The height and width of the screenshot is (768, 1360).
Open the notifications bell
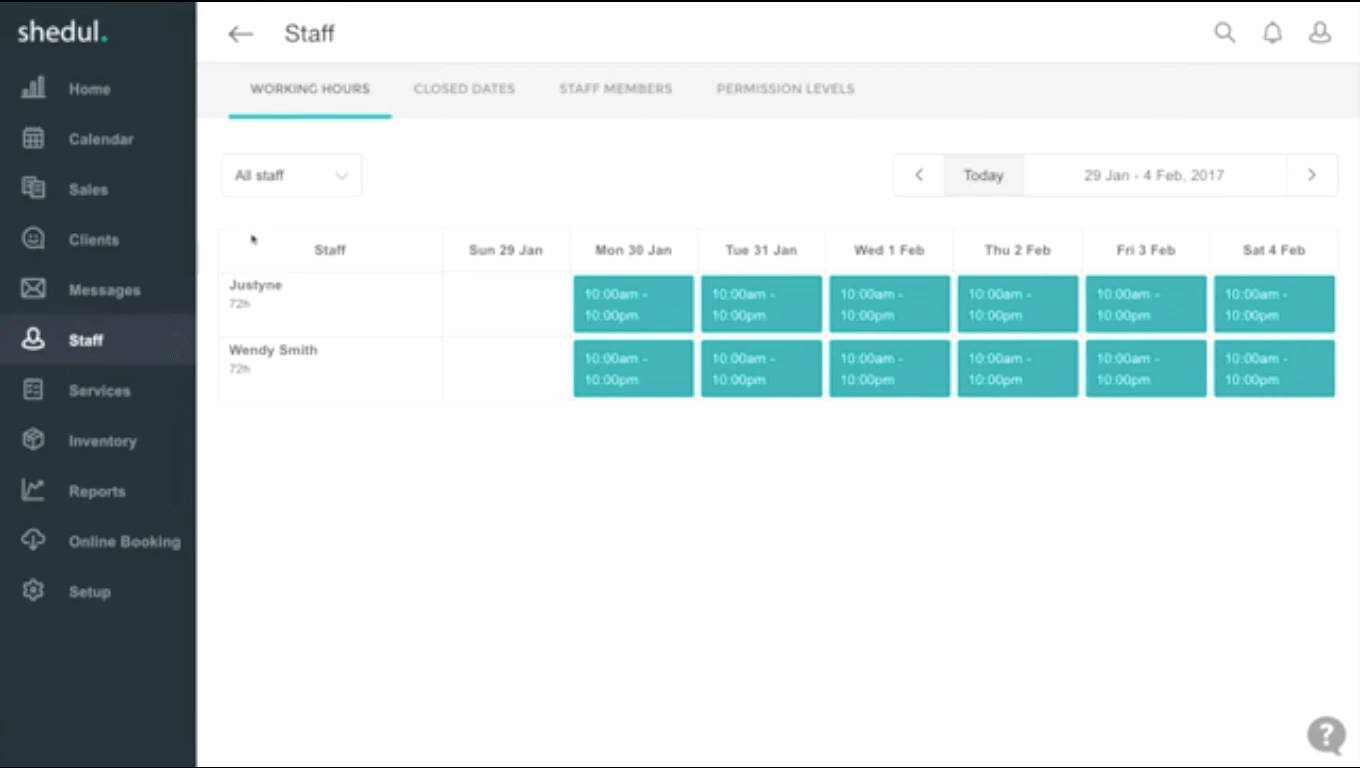pos(1272,32)
